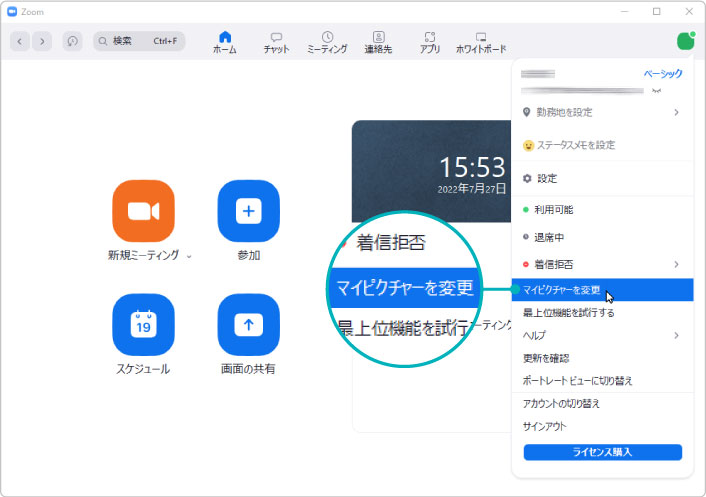Screen dimensions: 706x497
Task: Open the Help (ヘルプ) menu item
Action: [602, 335]
